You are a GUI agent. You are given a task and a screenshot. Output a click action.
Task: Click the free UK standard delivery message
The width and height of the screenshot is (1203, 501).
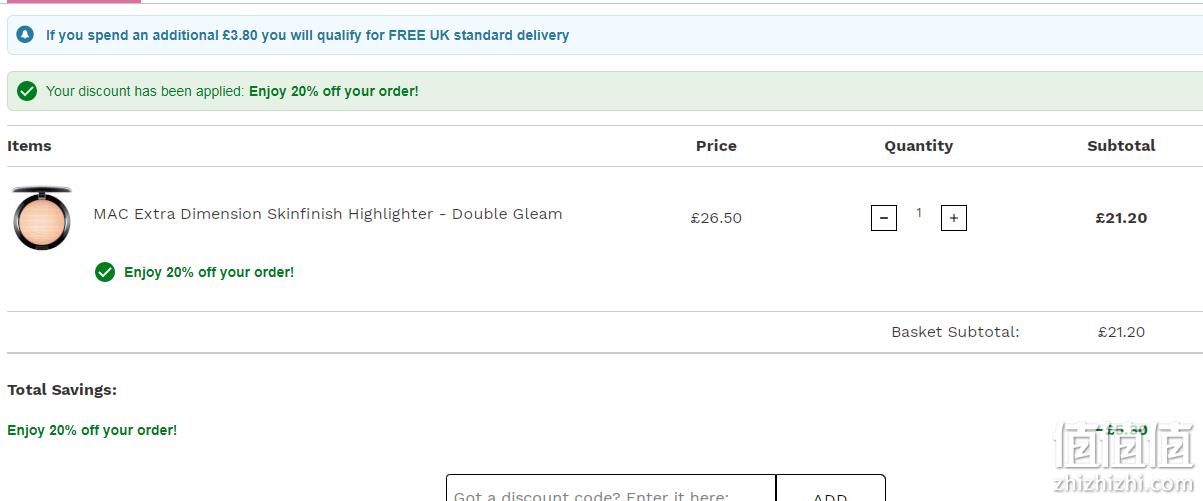307,35
